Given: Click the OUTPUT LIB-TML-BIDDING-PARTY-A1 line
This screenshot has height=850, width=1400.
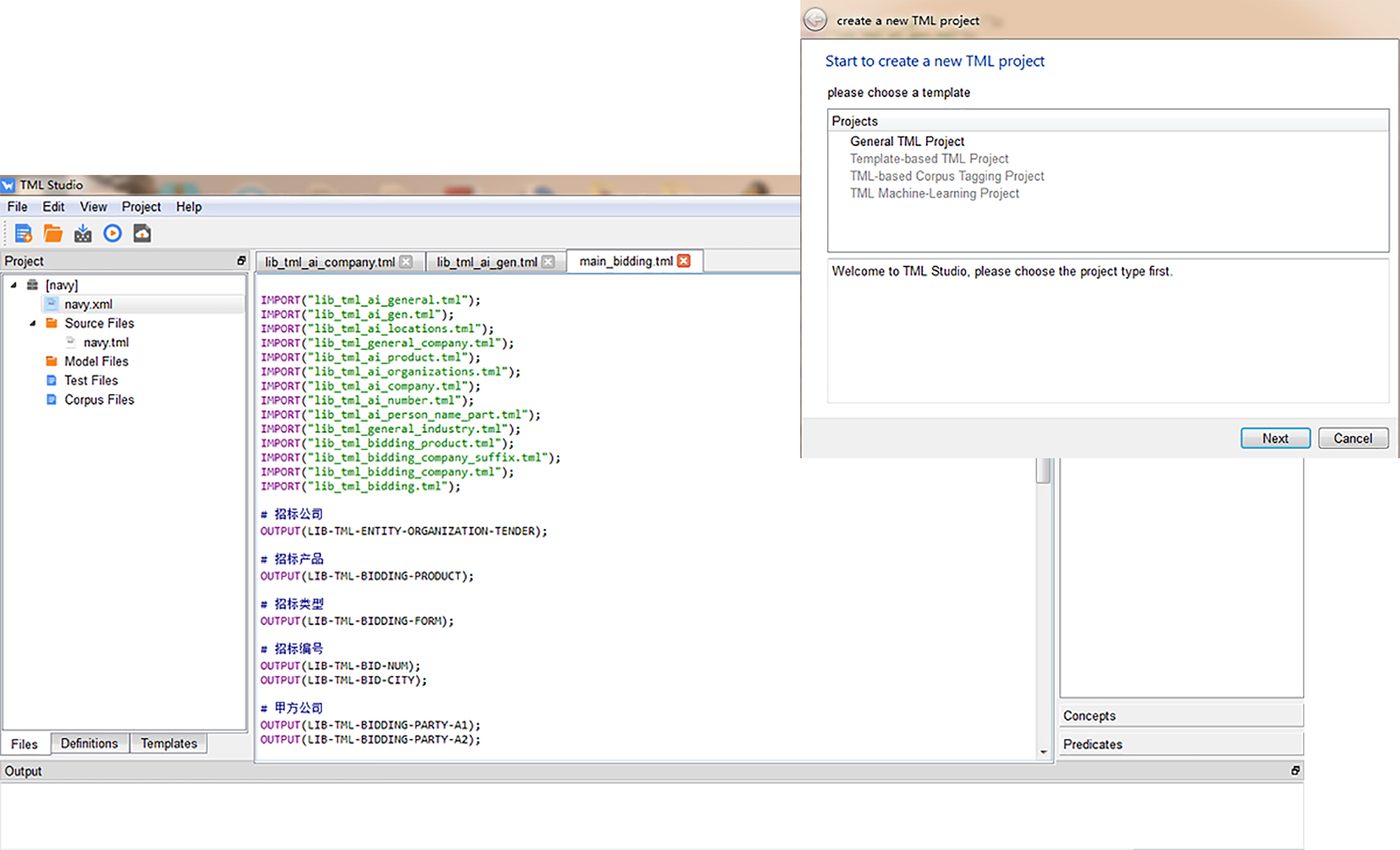Looking at the screenshot, I should (x=370, y=725).
